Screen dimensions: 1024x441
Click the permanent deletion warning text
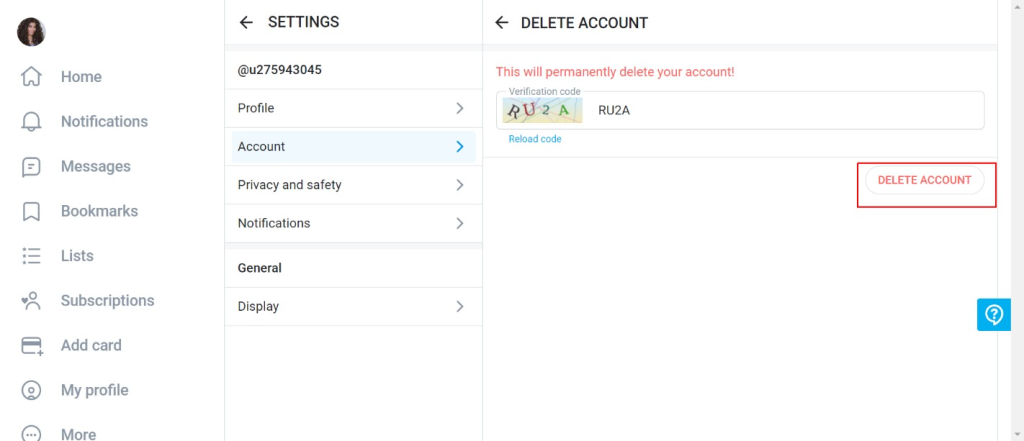point(615,72)
